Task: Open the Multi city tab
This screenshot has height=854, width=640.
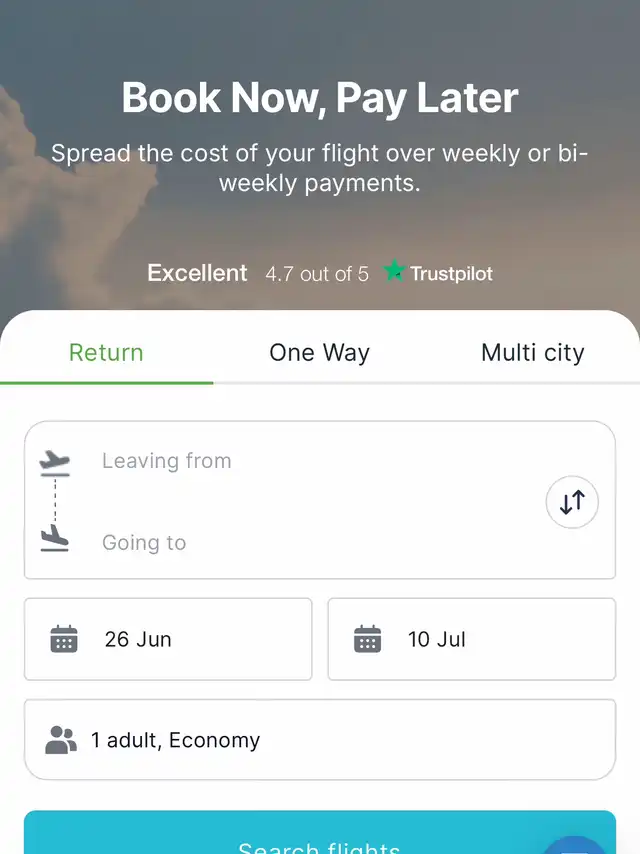Action: 532,353
